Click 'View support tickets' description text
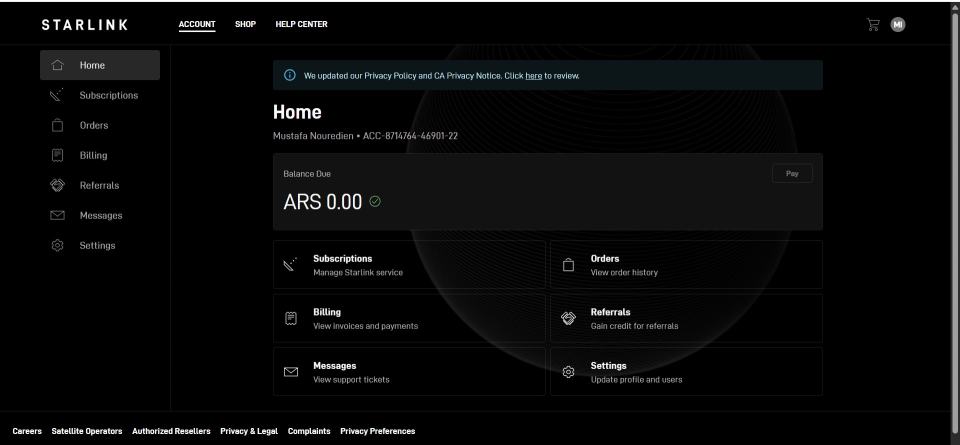Viewport: 960px width, 445px height. coord(351,380)
